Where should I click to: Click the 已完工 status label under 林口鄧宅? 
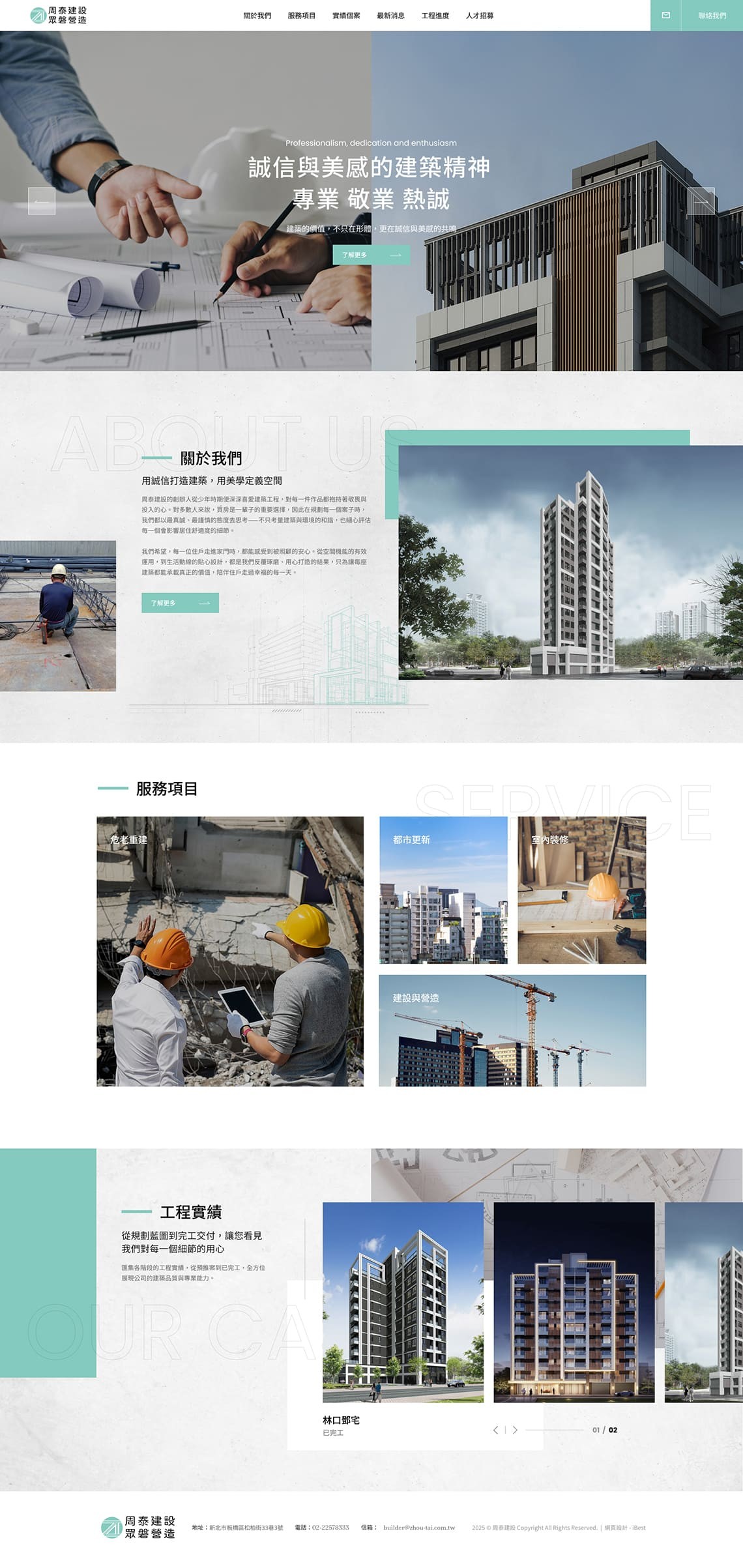333,1433
